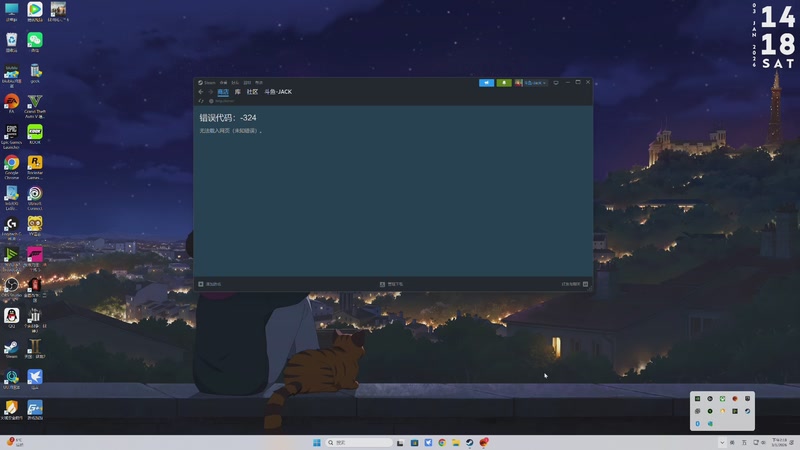The width and height of the screenshot is (800, 450).
Task: Read the 错误代码: -324 error heading
Action: pos(228,118)
